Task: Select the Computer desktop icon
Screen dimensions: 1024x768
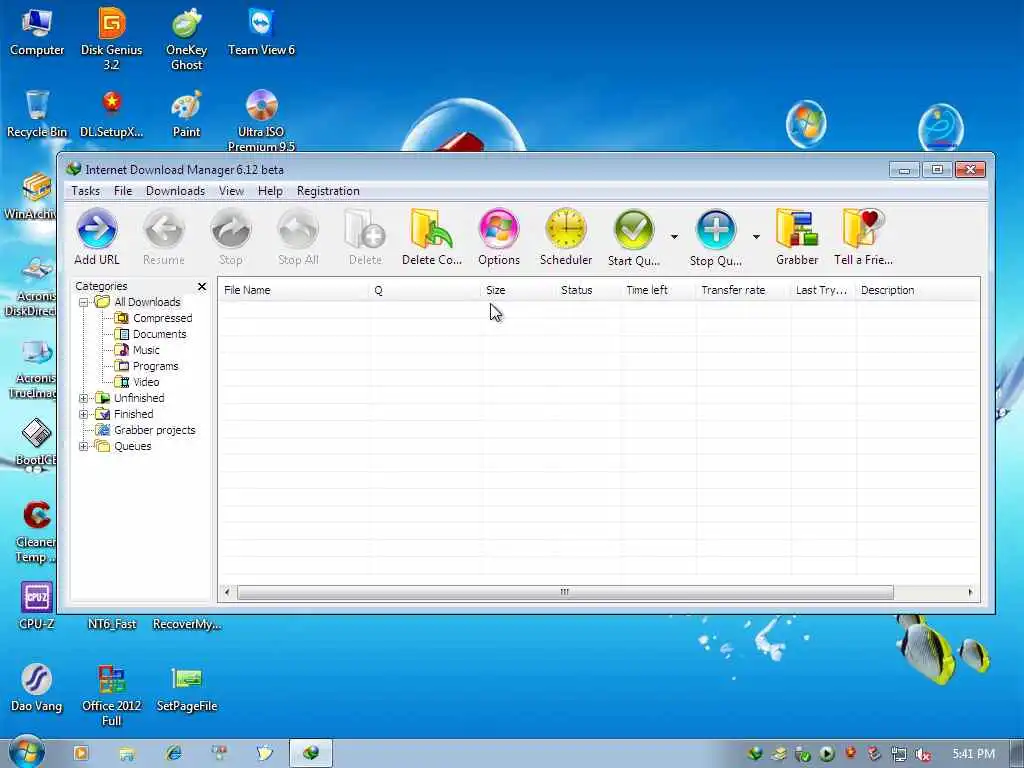Action: (x=37, y=31)
